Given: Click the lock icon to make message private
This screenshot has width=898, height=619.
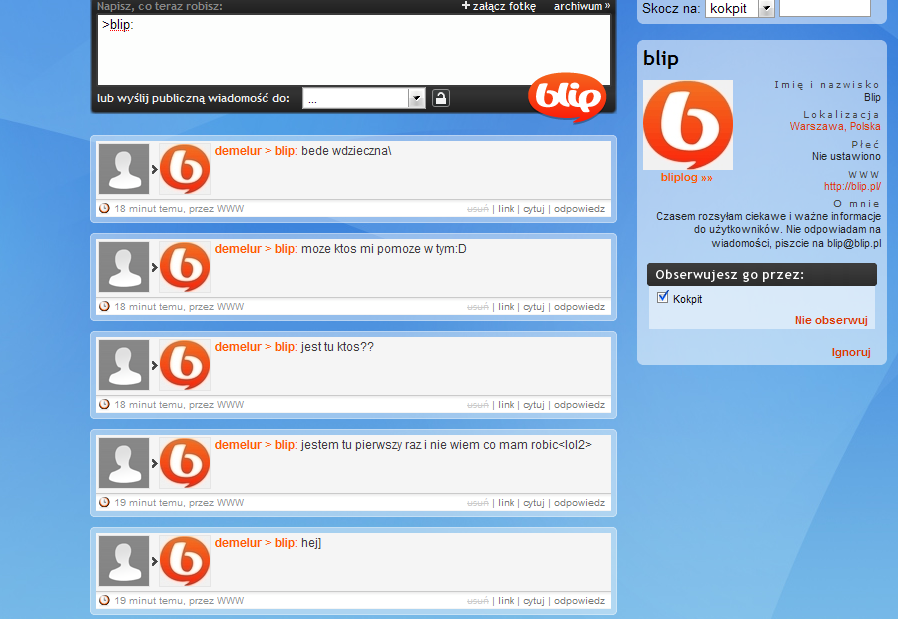Looking at the screenshot, I should coord(440,98).
